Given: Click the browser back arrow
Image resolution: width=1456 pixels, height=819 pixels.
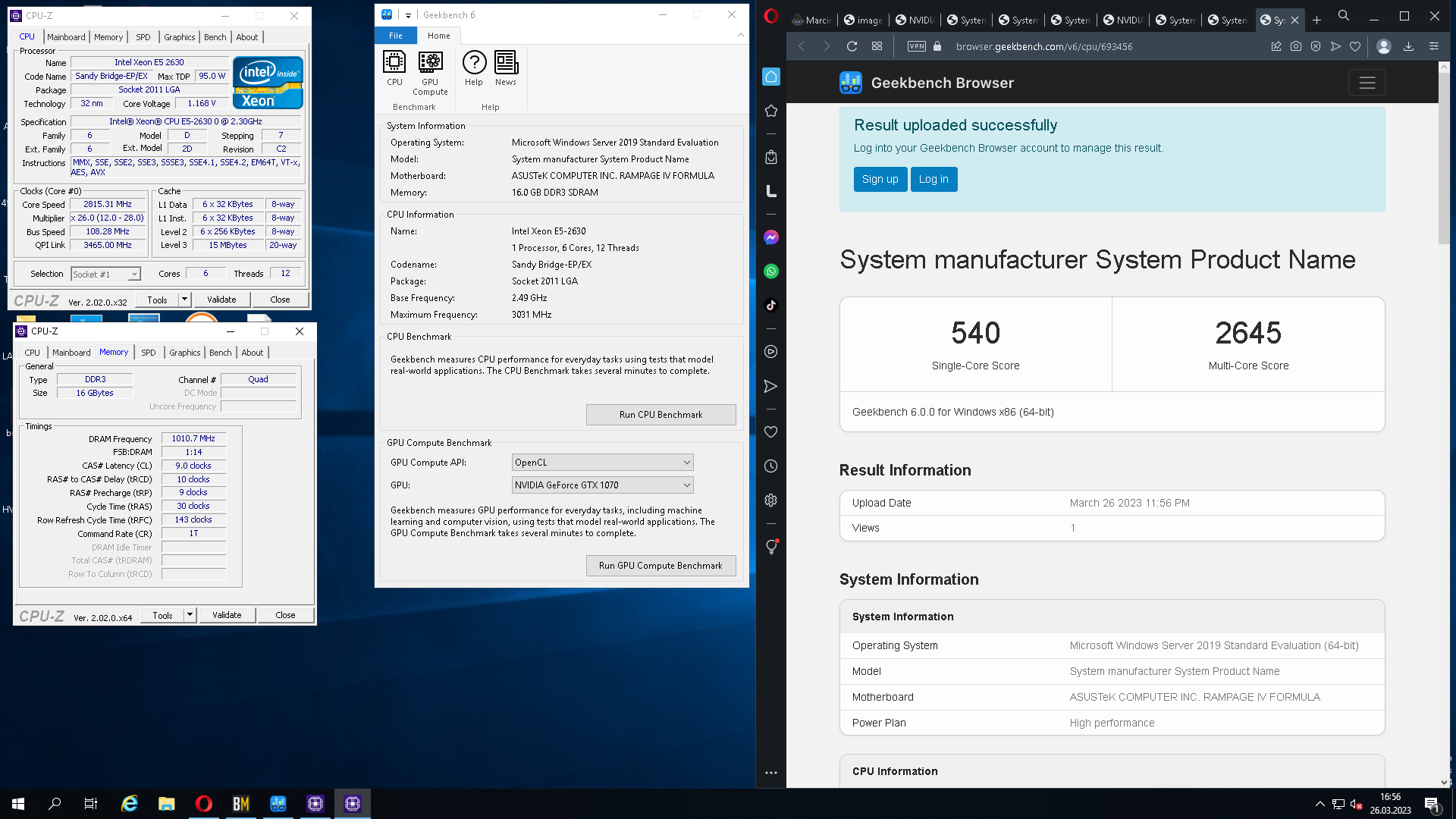Looking at the screenshot, I should (802, 46).
